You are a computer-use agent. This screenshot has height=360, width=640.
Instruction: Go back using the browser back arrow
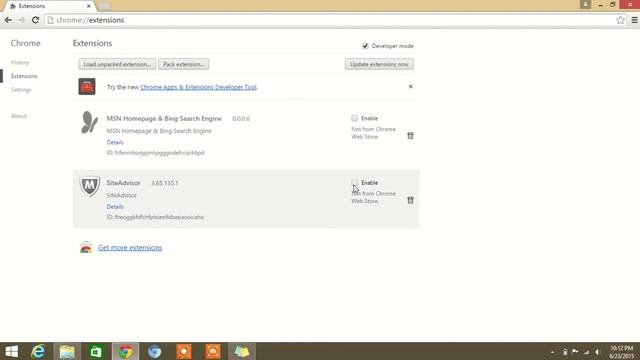pyautogui.click(x=8, y=20)
